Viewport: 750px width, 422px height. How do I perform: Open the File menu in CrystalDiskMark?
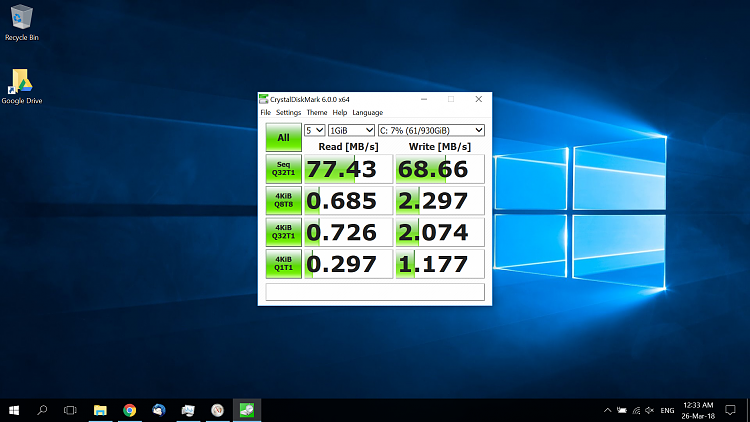pyautogui.click(x=265, y=112)
